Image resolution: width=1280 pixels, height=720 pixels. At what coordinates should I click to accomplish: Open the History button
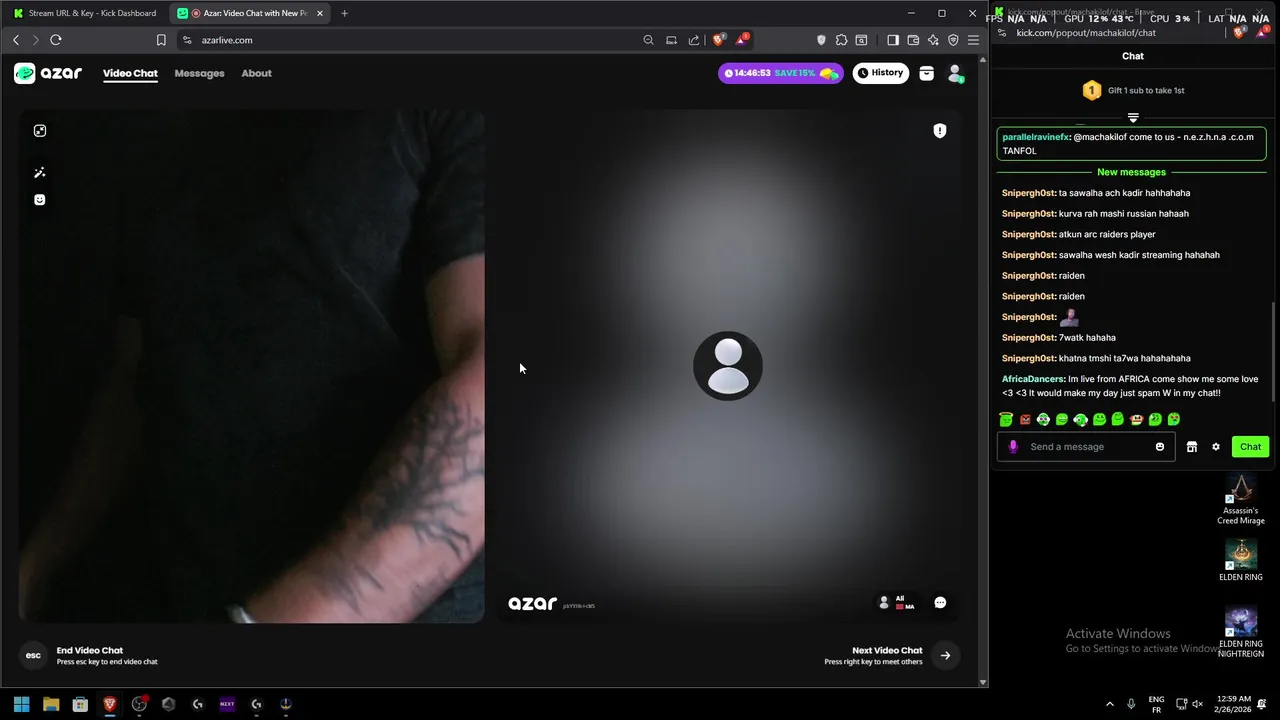pos(881,73)
